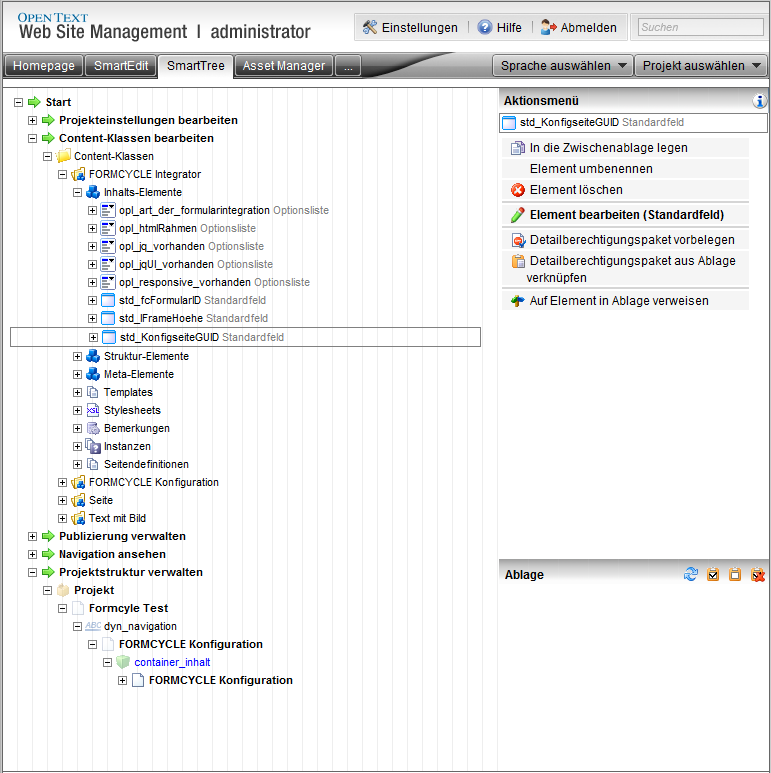Select std_fcFormularID in the tree
This screenshot has height=773, width=771.
(158, 301)
